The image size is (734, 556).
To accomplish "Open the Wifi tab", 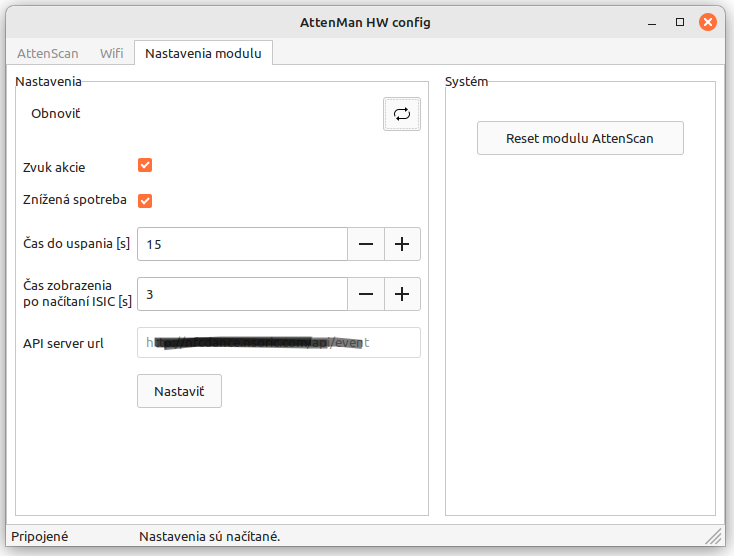I will tap(111, 53).
